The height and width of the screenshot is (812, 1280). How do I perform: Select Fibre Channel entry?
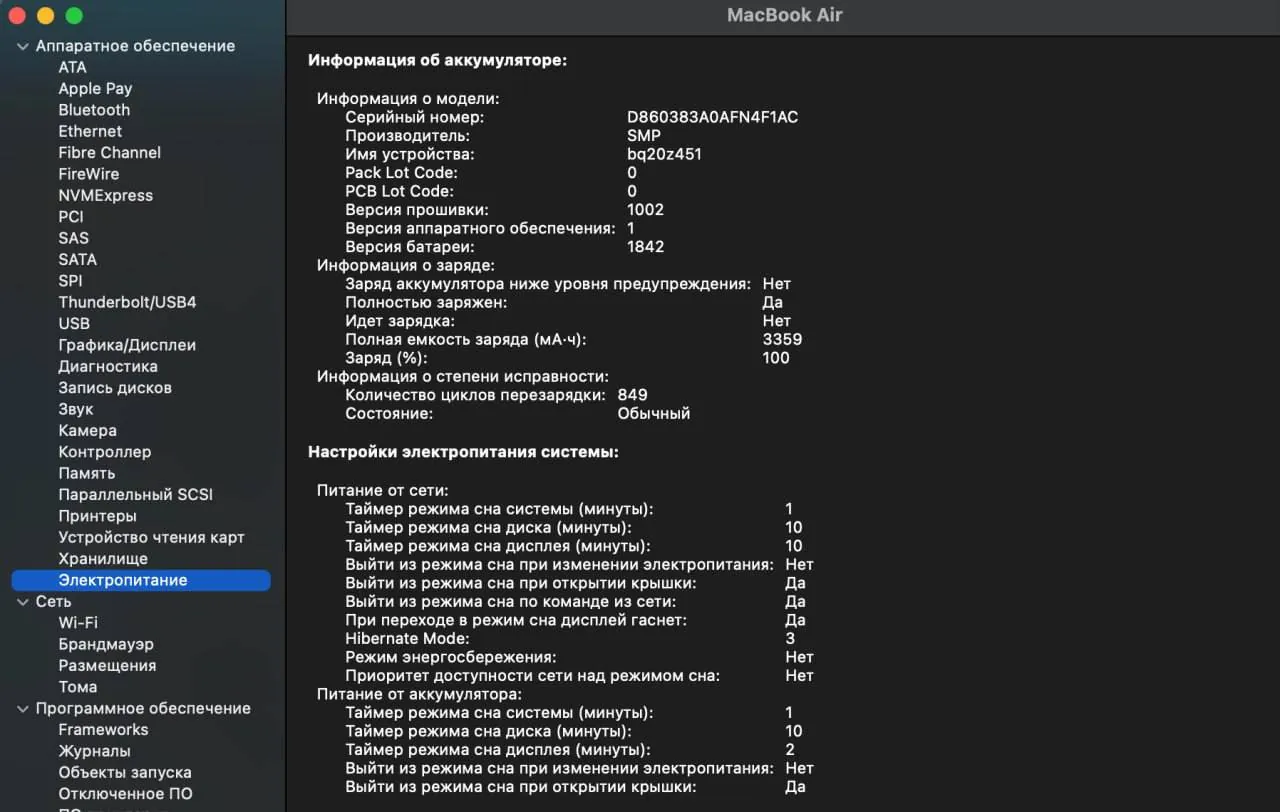(x=109, y=153)
